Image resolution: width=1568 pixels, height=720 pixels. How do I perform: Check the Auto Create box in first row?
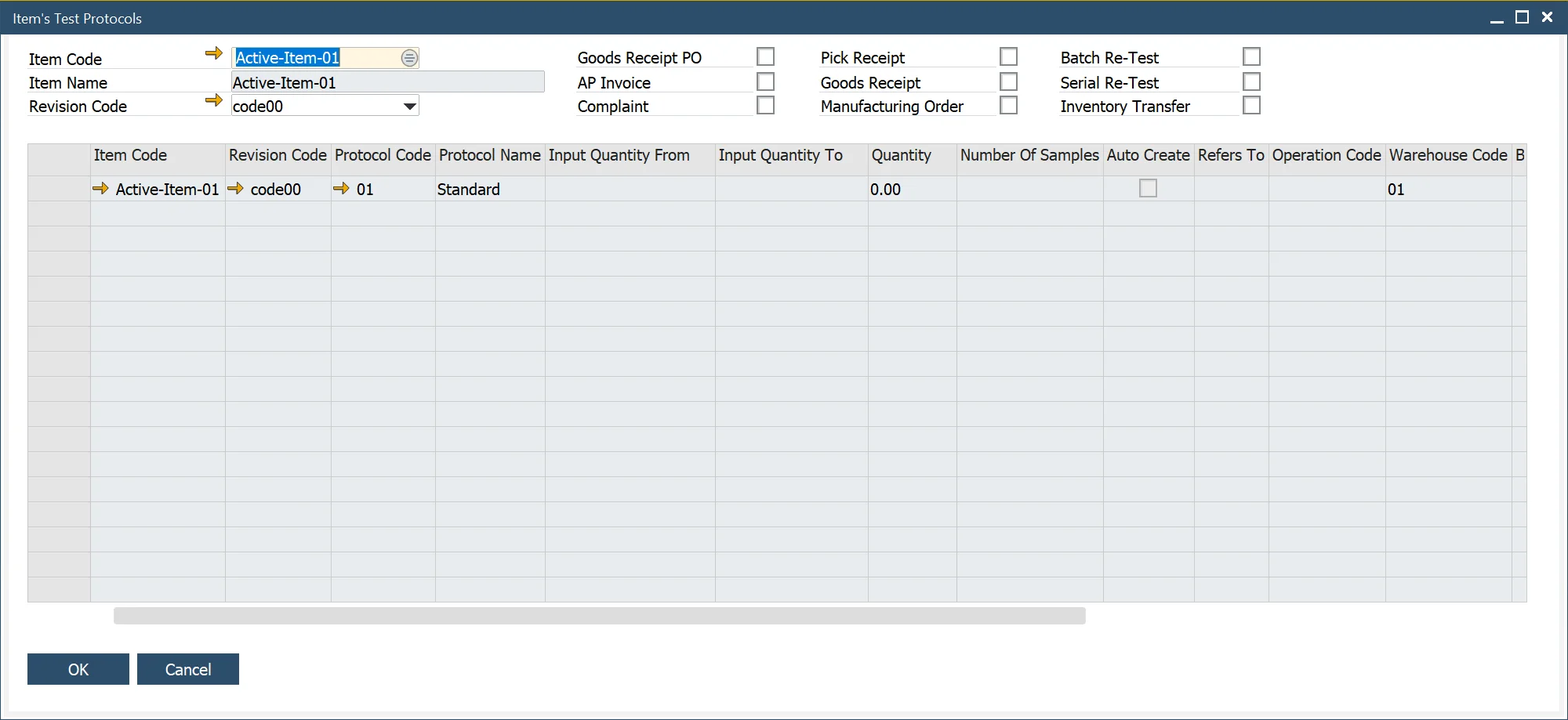pyautogui.click(x=1148, y=188)
